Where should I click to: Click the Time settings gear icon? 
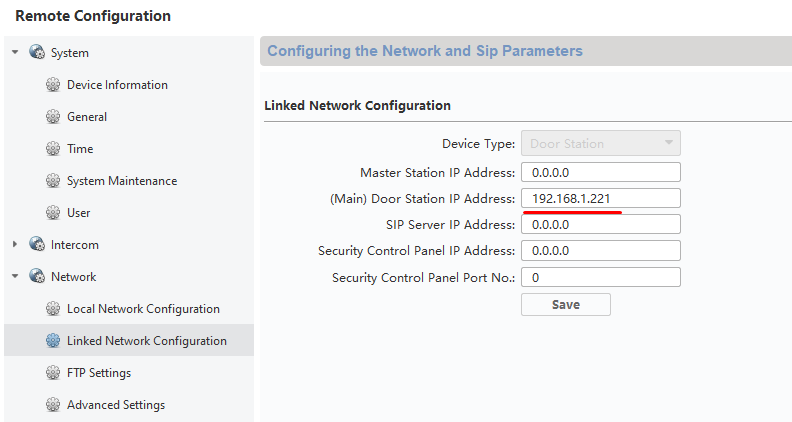pos(53,149)
